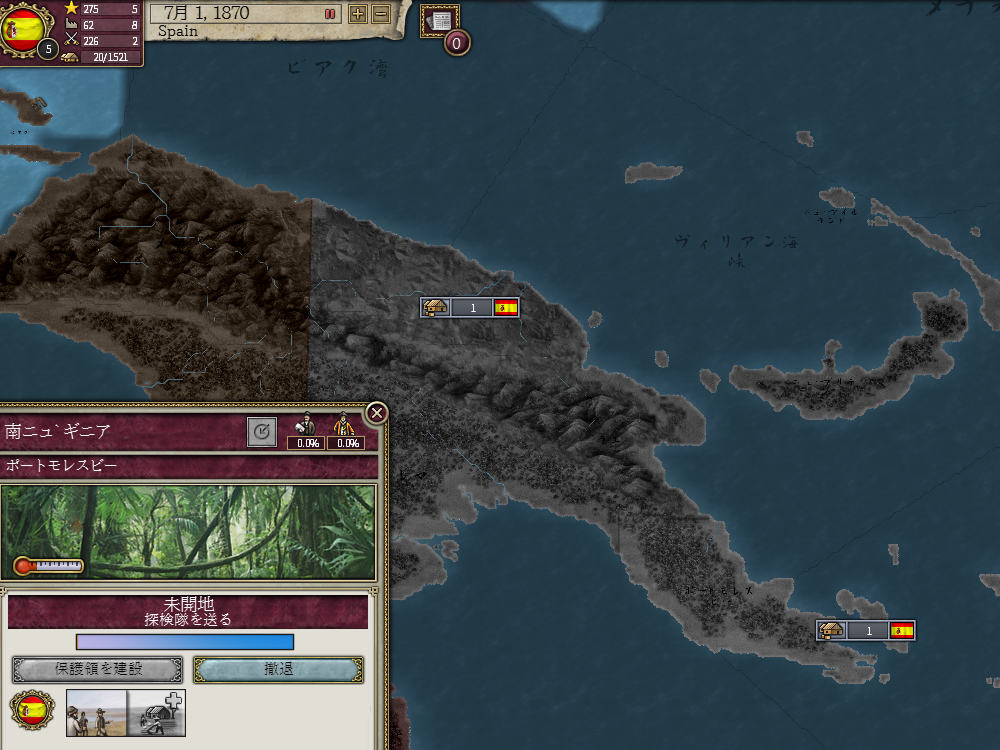Viewport: 1000px width, 750px height.
Task: Decrease game speed with the minus button
Action: [x=381, y=14]
